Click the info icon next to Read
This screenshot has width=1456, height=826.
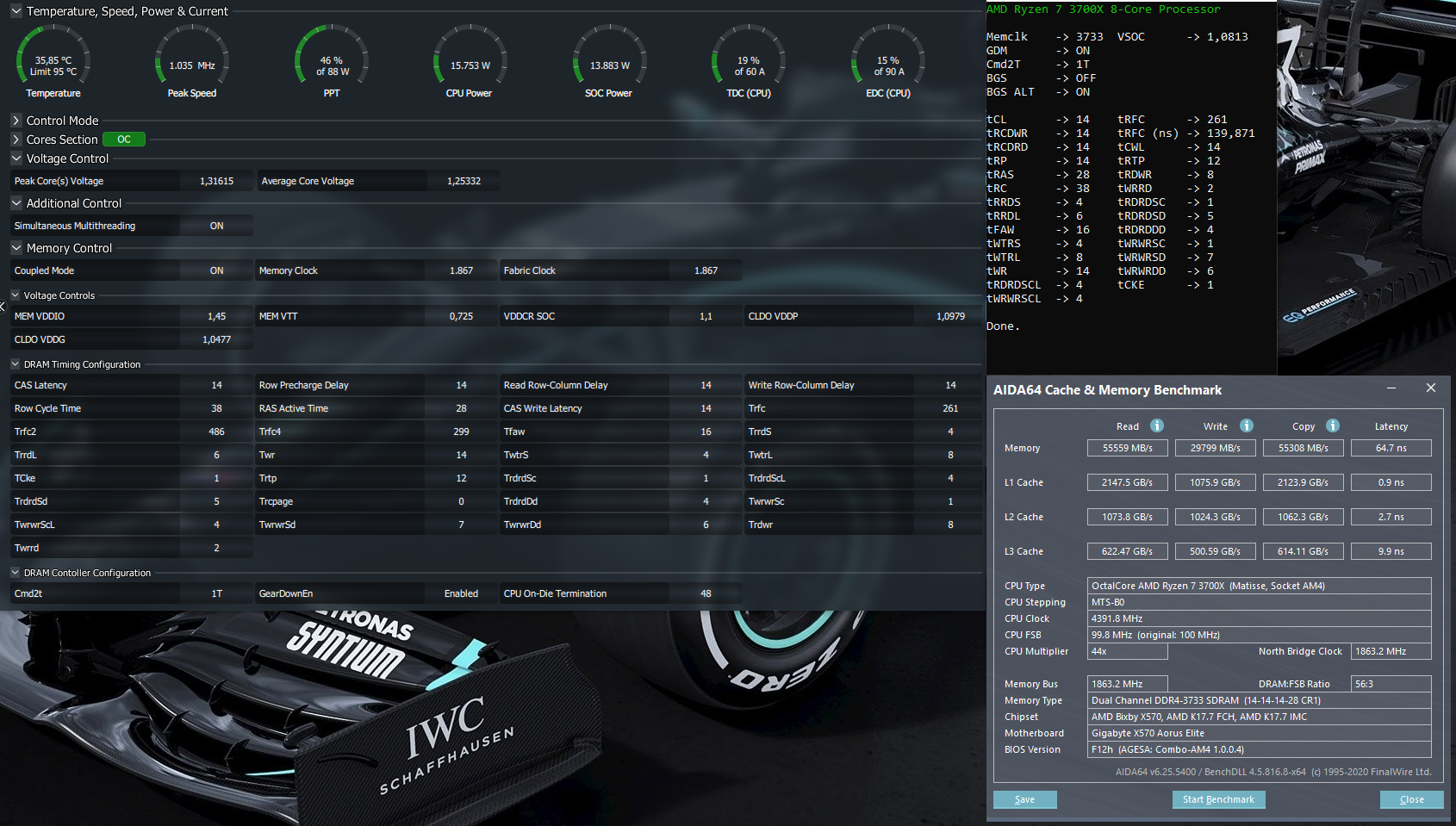point(1157,425)
